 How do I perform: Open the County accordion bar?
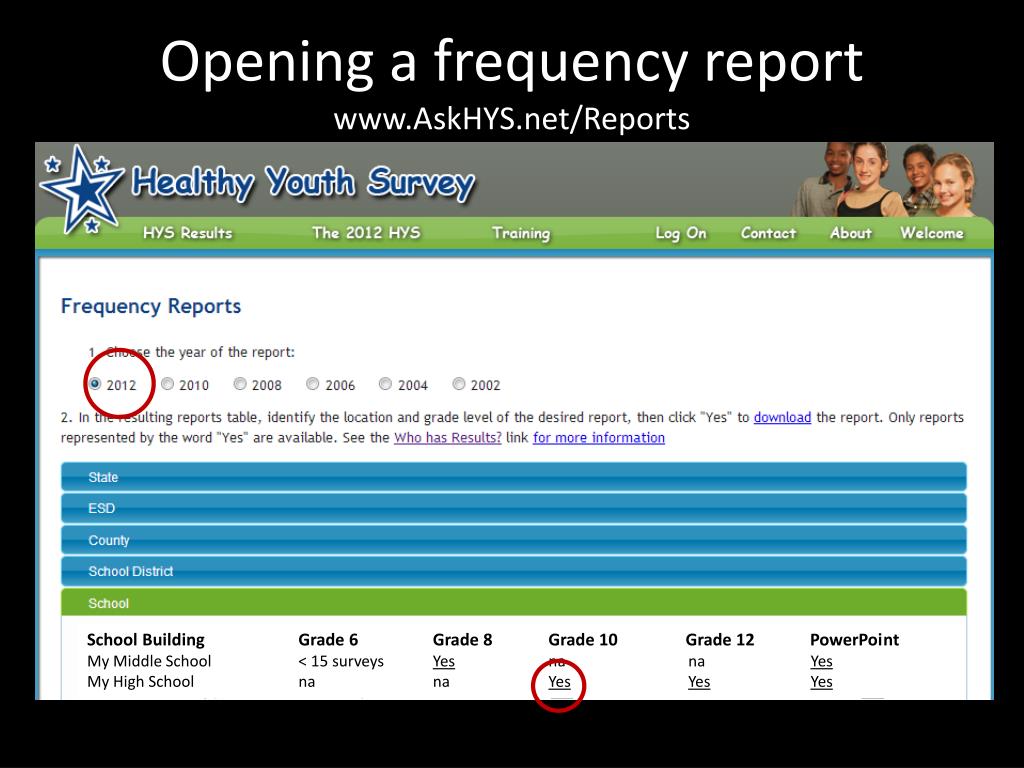tap(513, 540)
